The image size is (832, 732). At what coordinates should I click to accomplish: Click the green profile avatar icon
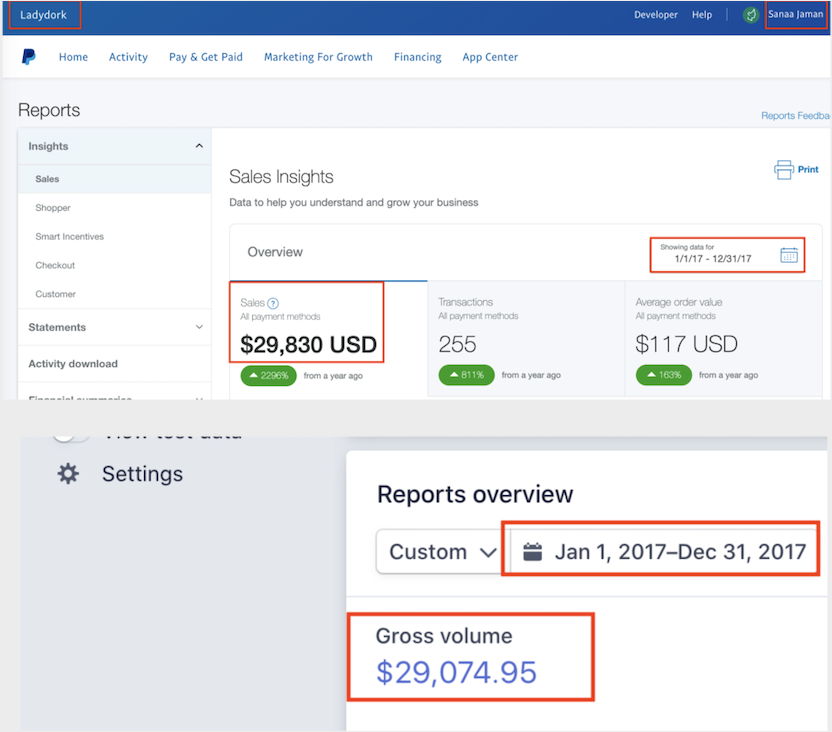tap(750, 15)
